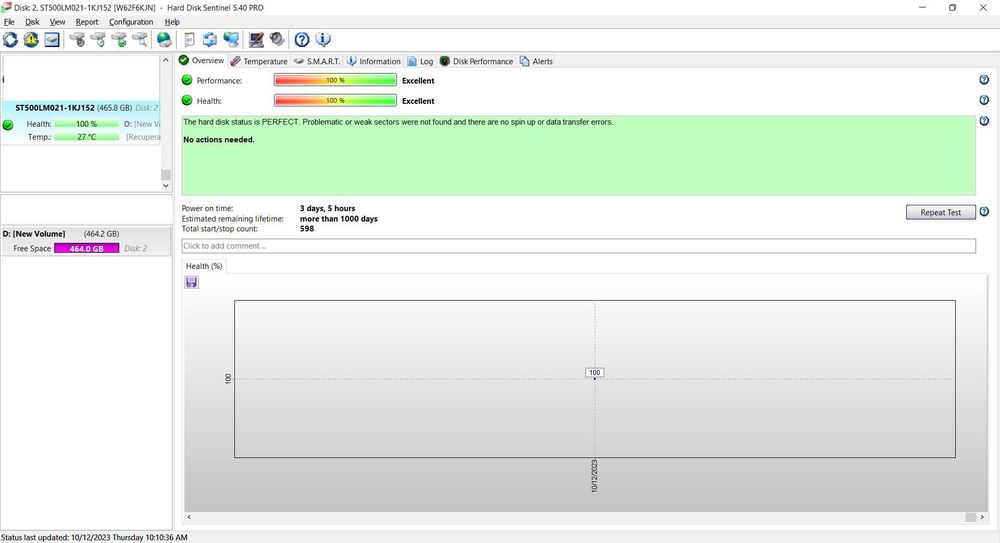Open the Report menu
Viewport: 1000px width, 543px height.
pos(87,22)
